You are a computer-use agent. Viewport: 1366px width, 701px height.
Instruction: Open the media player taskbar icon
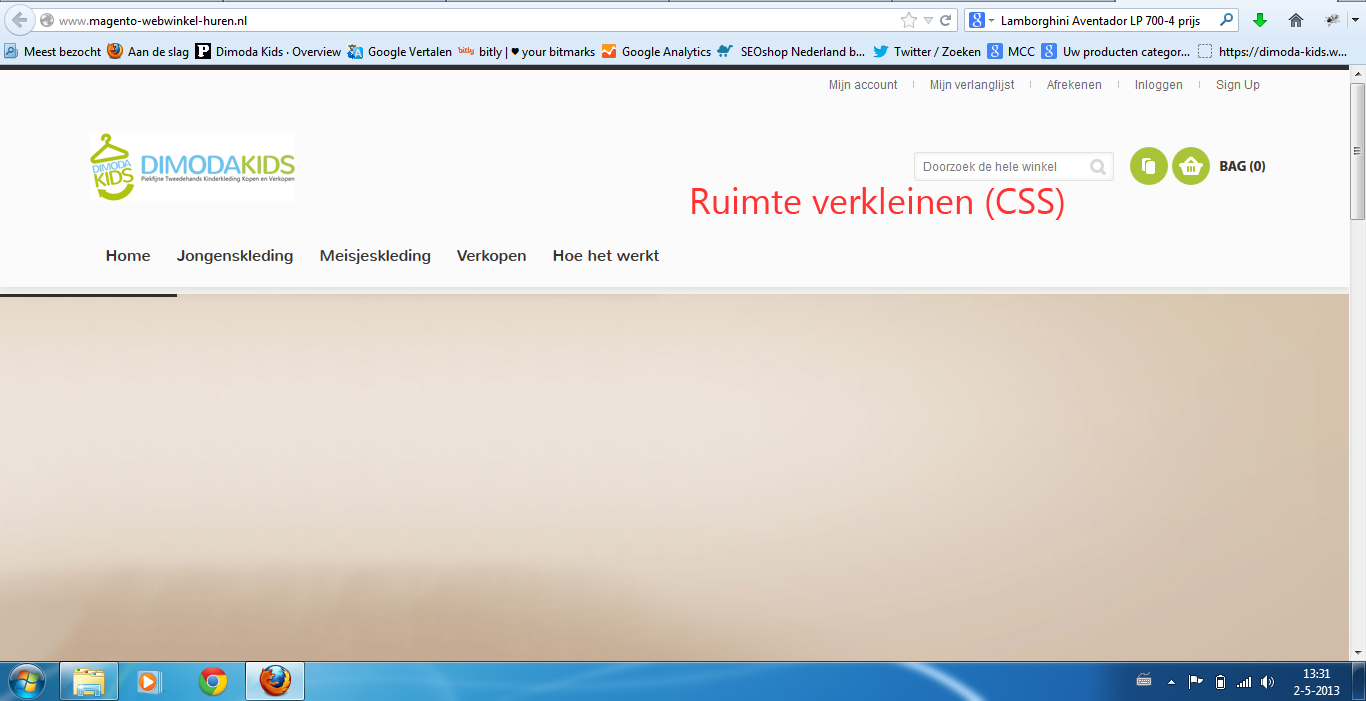point(148,681)
